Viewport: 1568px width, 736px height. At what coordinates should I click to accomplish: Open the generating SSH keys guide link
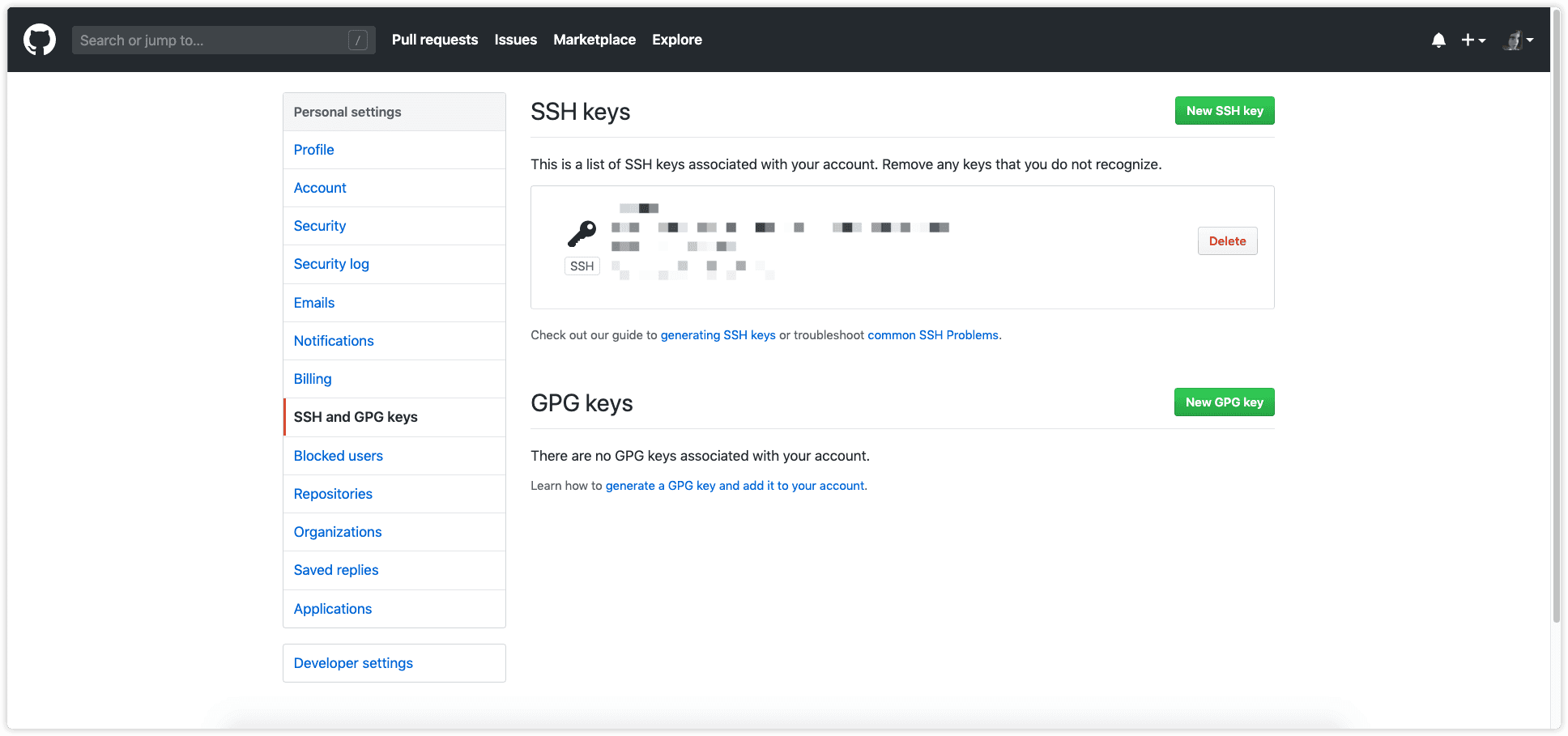click(x=718, y=335)
